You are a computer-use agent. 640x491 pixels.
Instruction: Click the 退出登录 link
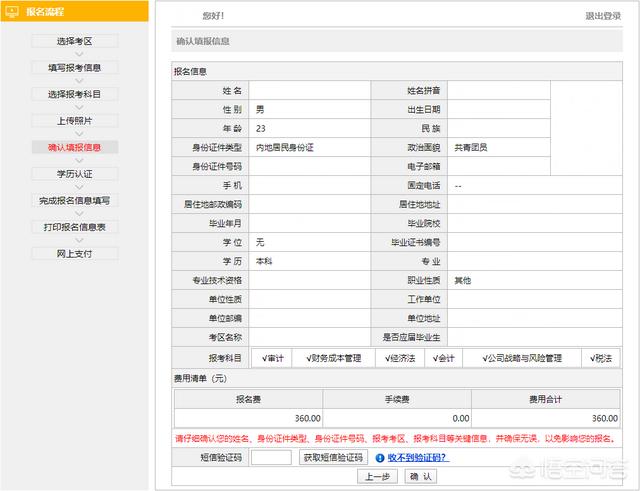point(603,16)
